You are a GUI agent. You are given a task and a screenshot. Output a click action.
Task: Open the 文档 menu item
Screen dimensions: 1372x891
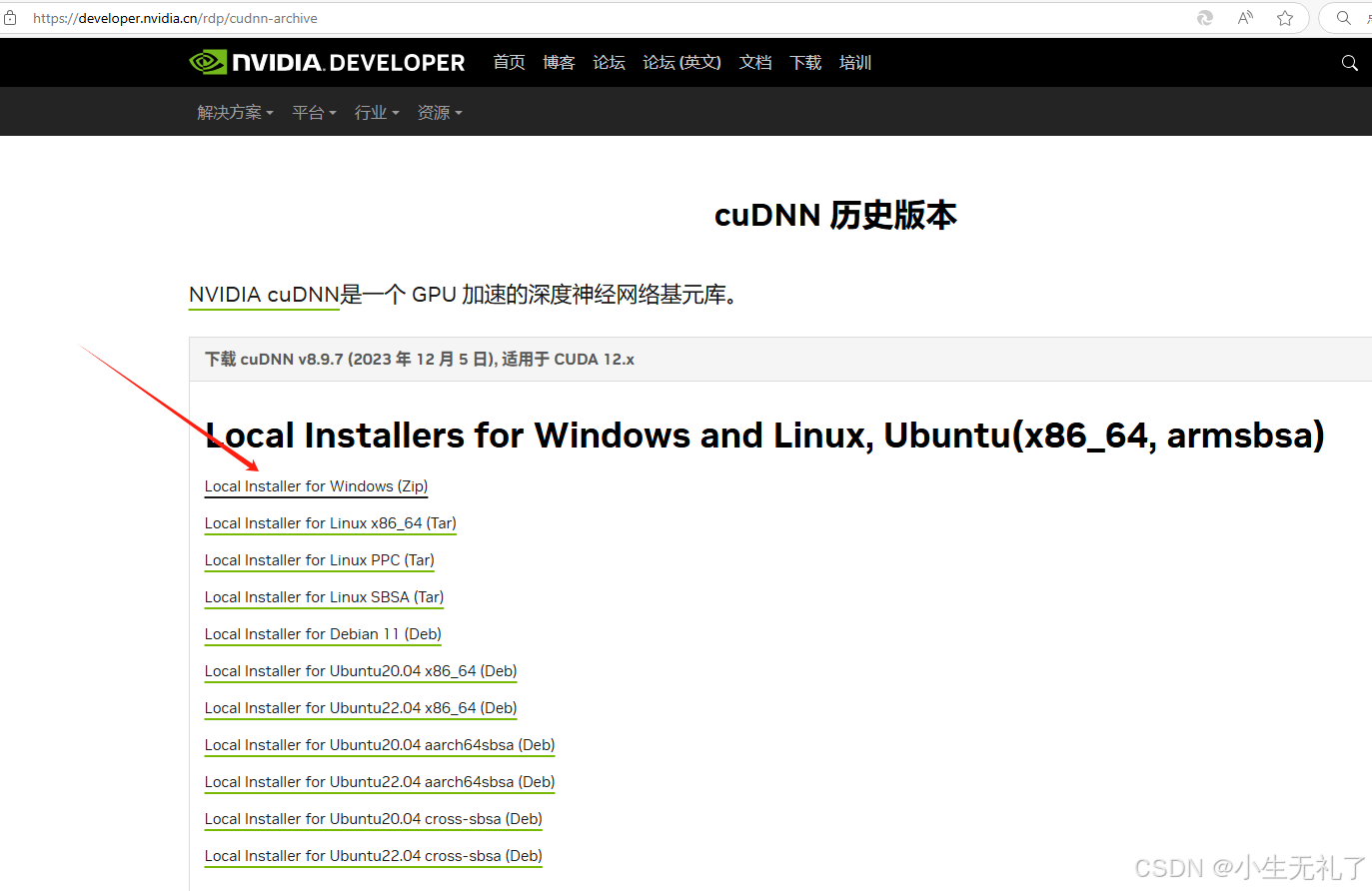pyautogui.click(x=755, y=62)
